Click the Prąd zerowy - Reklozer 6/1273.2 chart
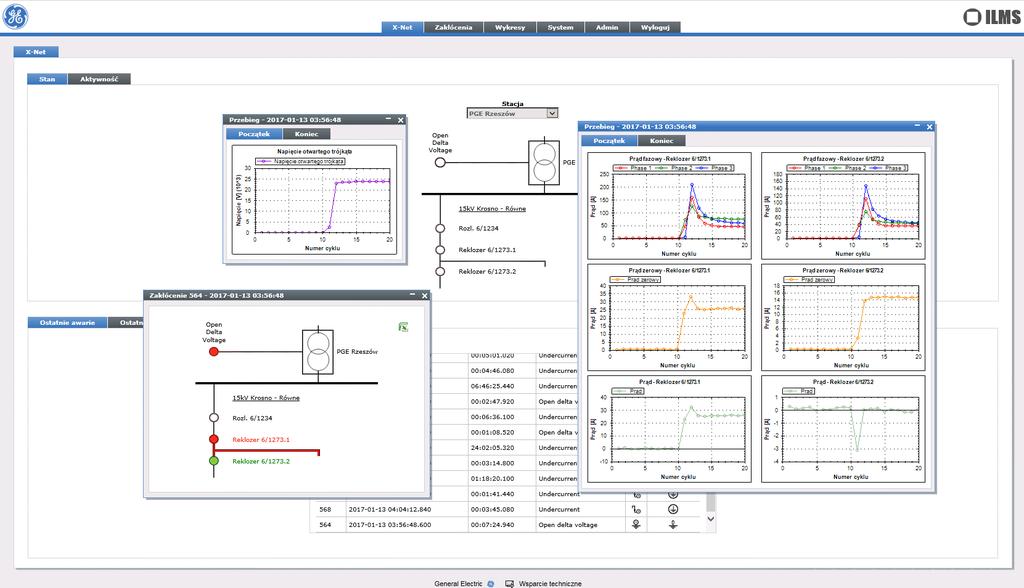 tap(843, 318)
